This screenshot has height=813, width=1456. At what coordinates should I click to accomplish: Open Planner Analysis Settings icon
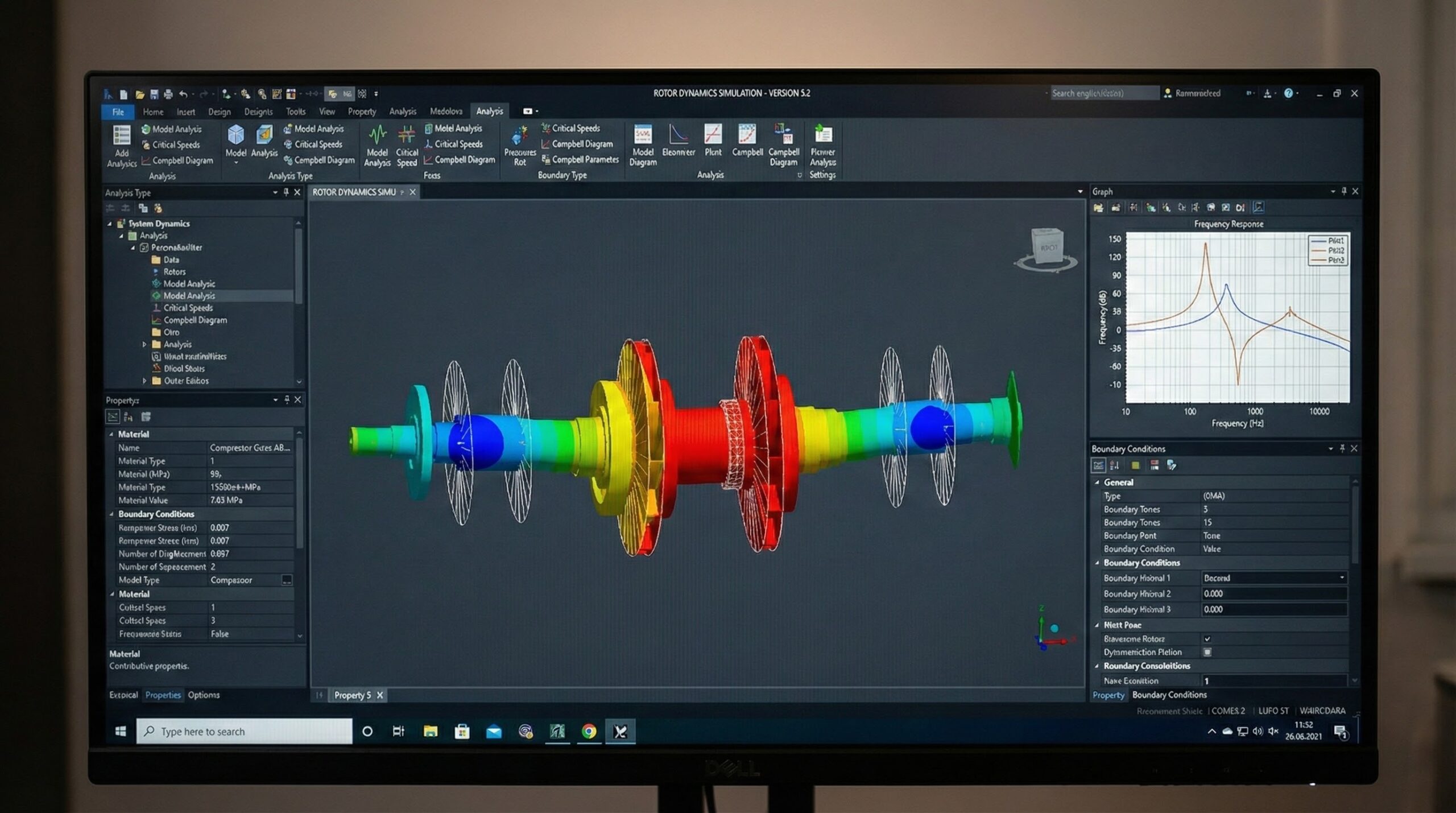point(822,135)
